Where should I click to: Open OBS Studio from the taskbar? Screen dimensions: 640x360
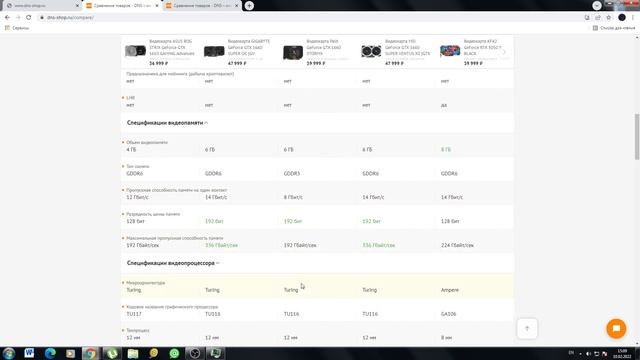[195, 353]
